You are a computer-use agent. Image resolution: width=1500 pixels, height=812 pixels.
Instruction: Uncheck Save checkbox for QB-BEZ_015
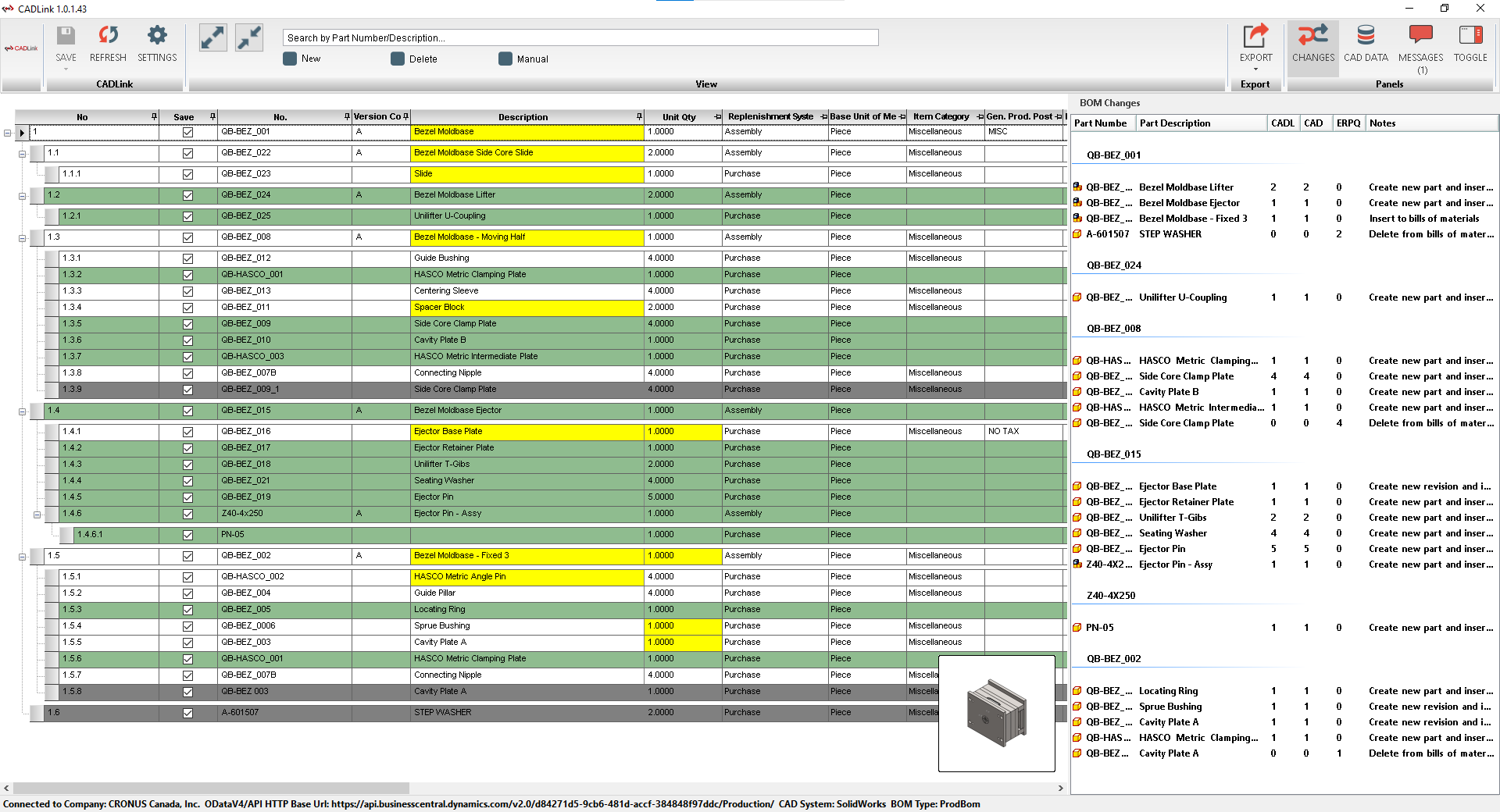click(x=187, y=411)
